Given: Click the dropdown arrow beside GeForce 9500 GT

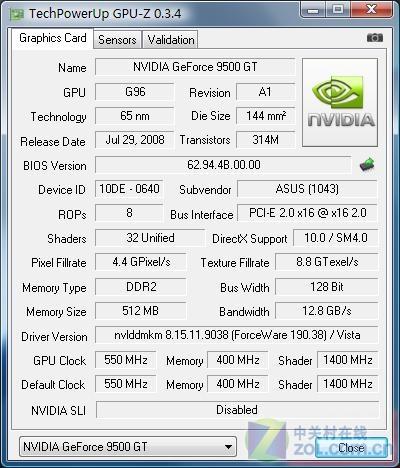Looking at the screenshot, I should tap(228, 447).
